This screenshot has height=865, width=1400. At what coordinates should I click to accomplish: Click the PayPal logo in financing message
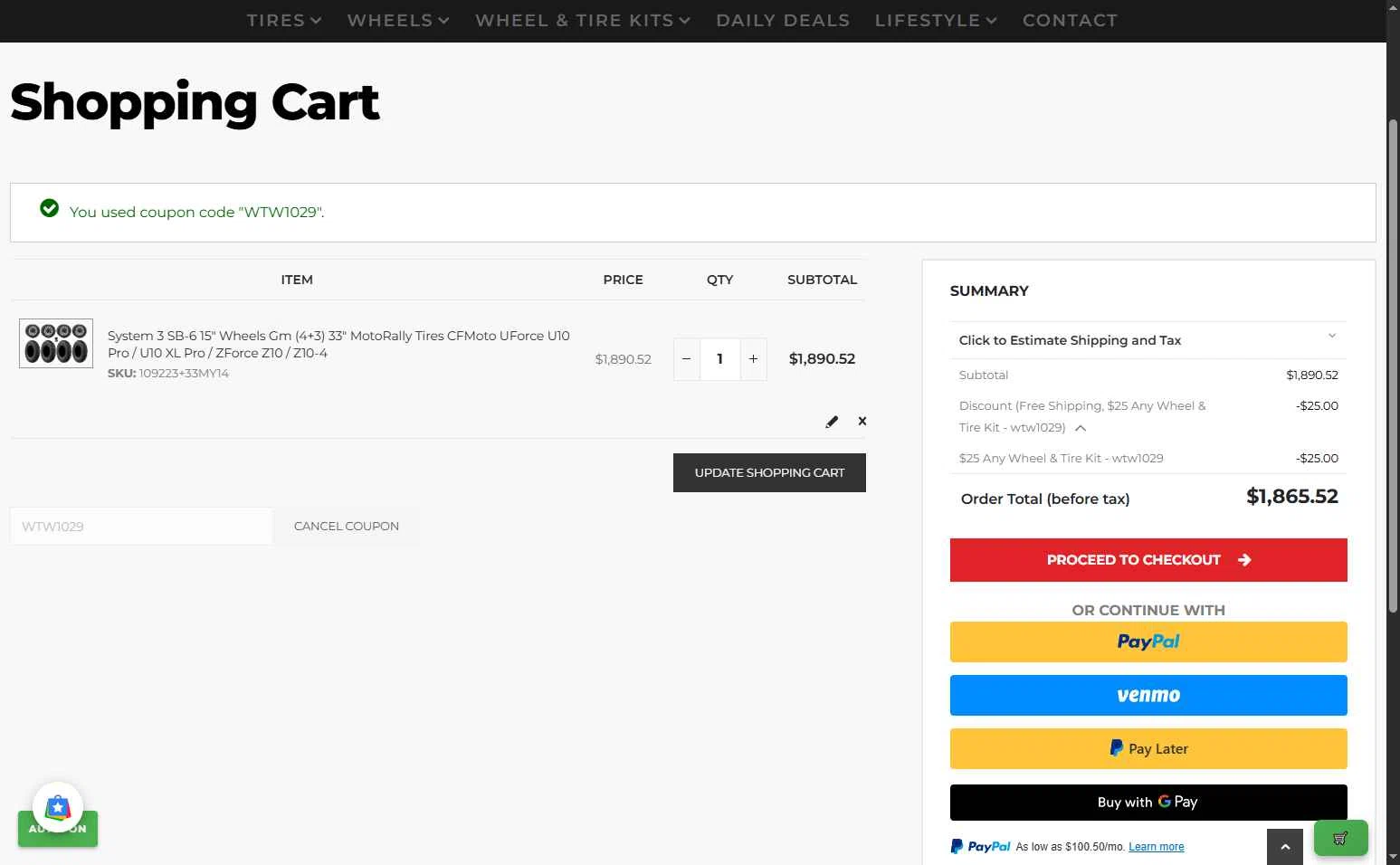pos(980,847)
